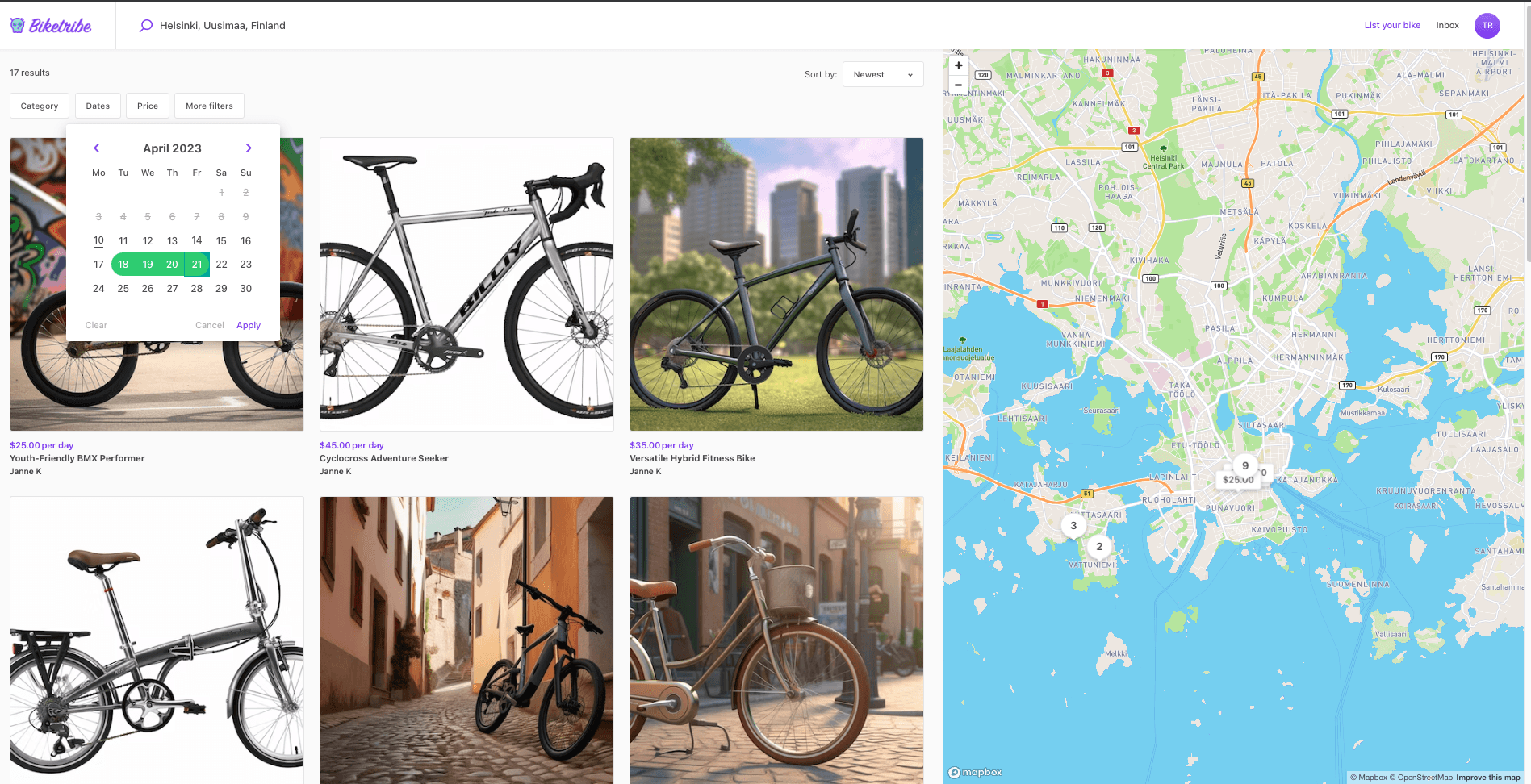Expand the Price filter

148,106
